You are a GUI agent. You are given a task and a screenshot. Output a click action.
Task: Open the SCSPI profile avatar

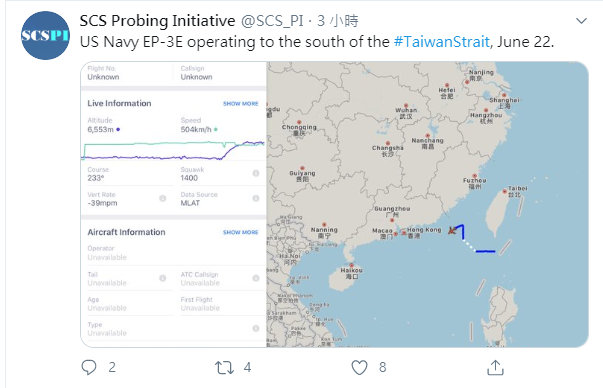pos(45,35)
